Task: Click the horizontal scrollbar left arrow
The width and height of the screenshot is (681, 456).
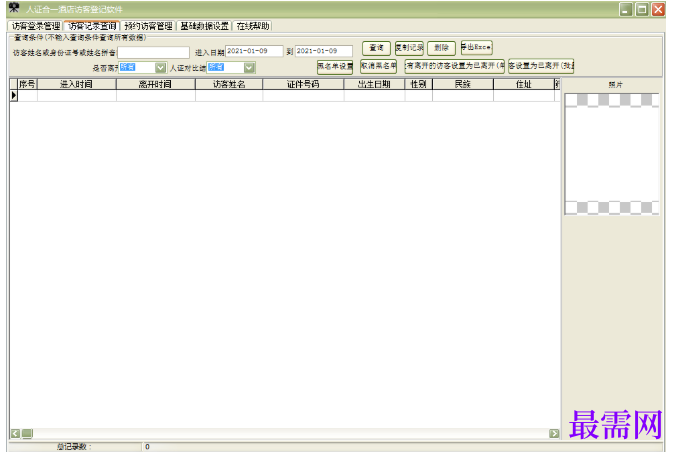Action: tap(15, 433)
